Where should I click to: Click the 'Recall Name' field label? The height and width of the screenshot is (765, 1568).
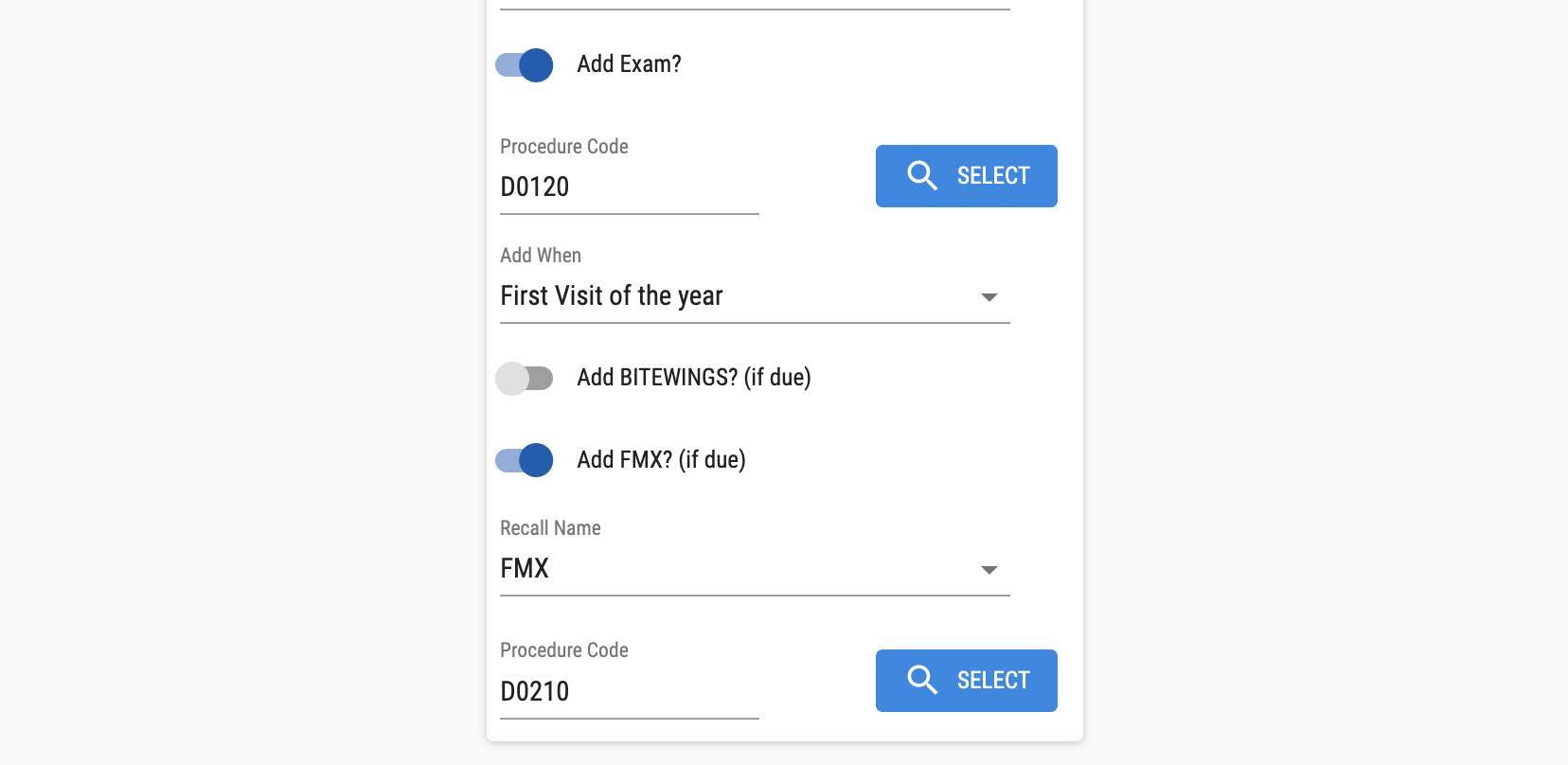(x=550, y=528)
